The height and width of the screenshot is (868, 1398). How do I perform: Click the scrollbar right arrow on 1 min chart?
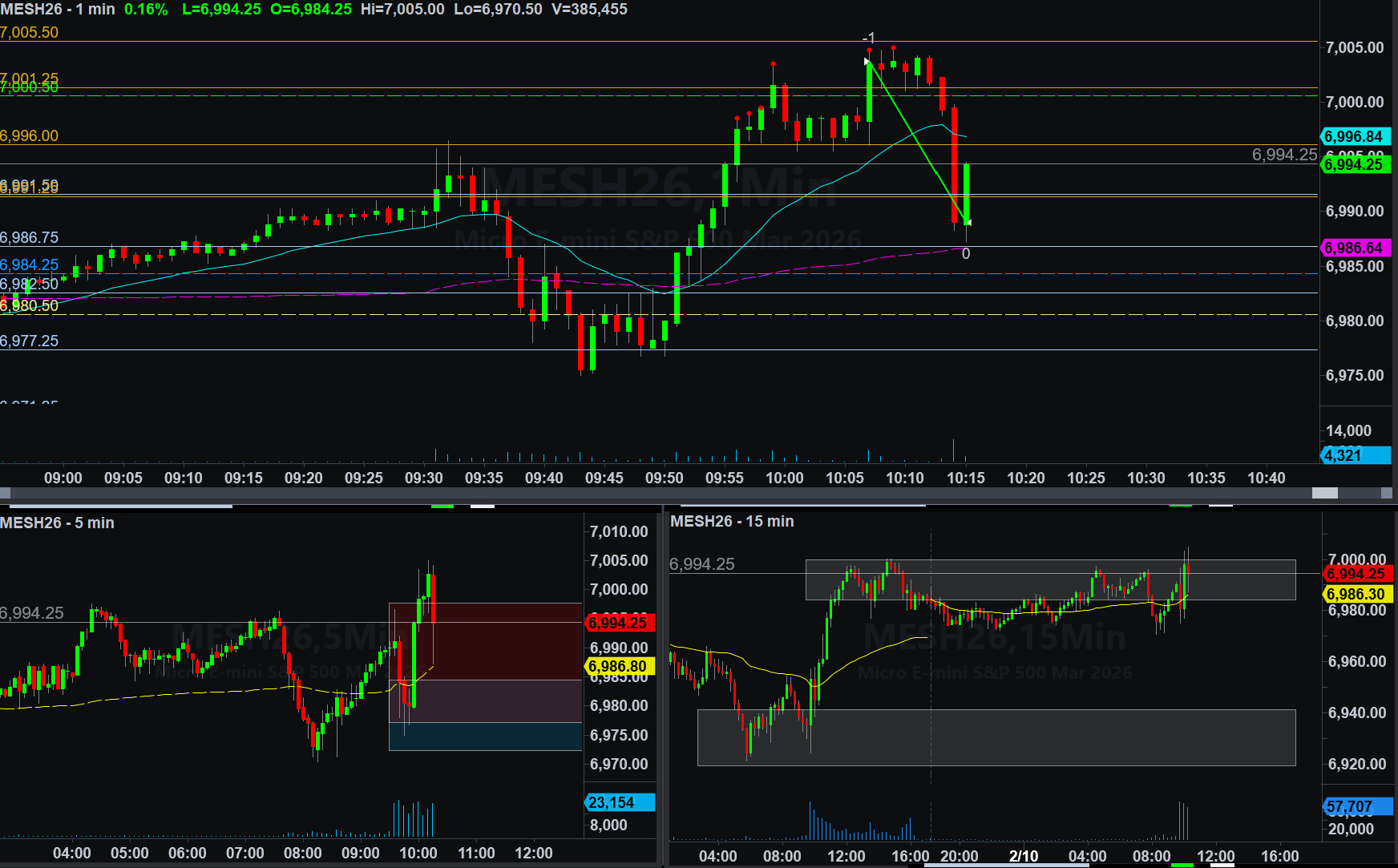1386,493
